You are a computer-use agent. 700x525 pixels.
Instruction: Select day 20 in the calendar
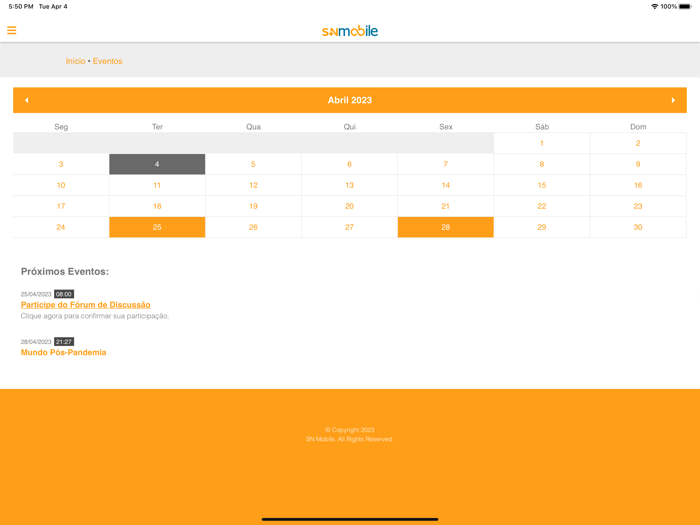click(x=350, y=206)
